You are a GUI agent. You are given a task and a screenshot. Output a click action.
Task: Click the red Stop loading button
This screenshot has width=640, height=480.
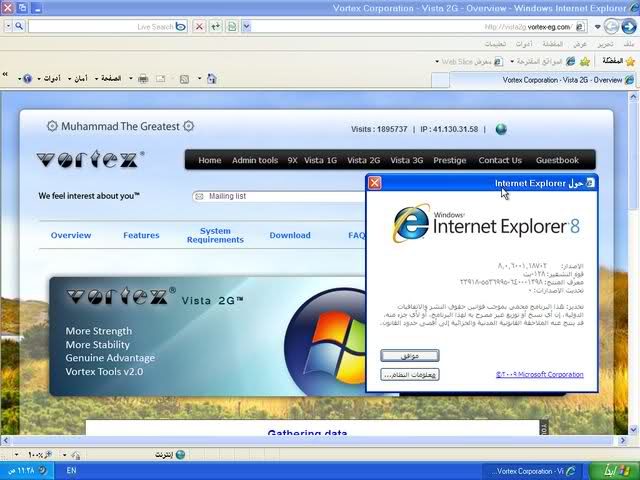(199, 27)
